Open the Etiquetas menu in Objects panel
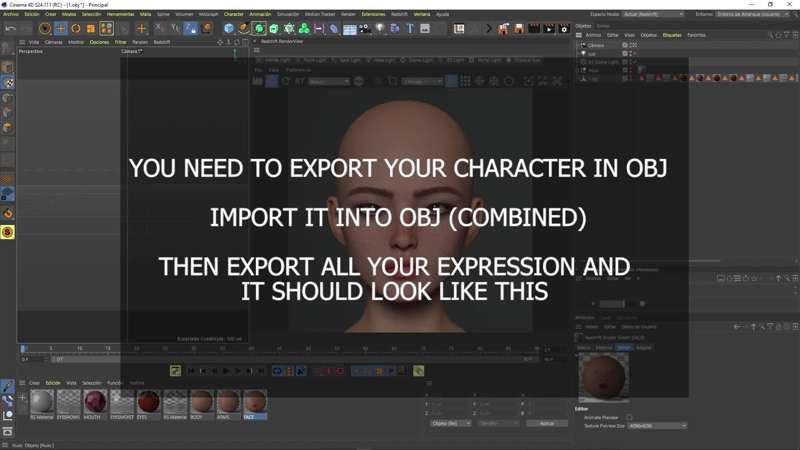 click(x=672, y=35)
